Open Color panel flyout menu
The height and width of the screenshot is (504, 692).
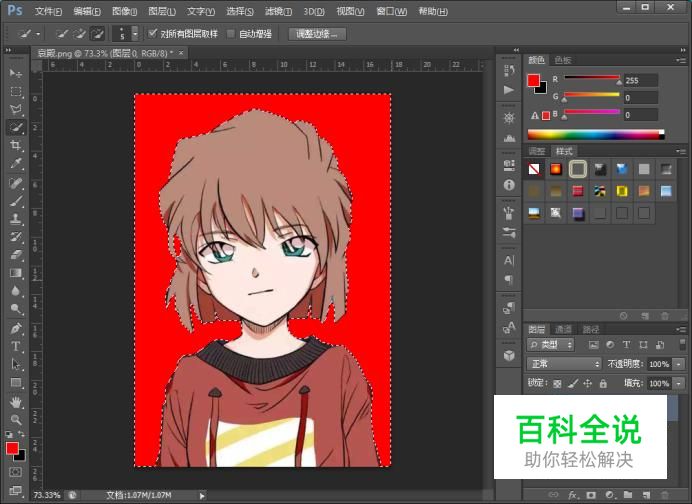point(681,60)
